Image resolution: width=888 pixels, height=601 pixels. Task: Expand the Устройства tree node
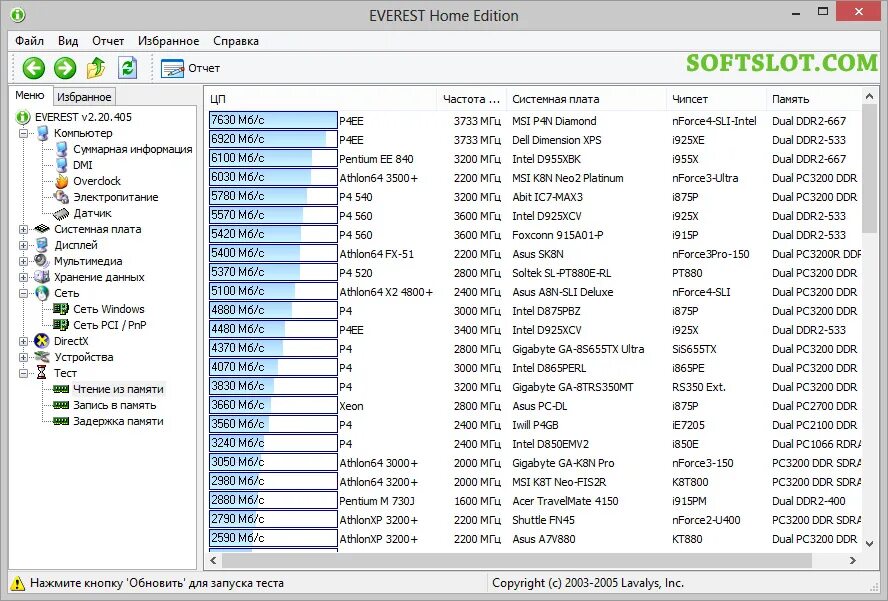(23, 357)
